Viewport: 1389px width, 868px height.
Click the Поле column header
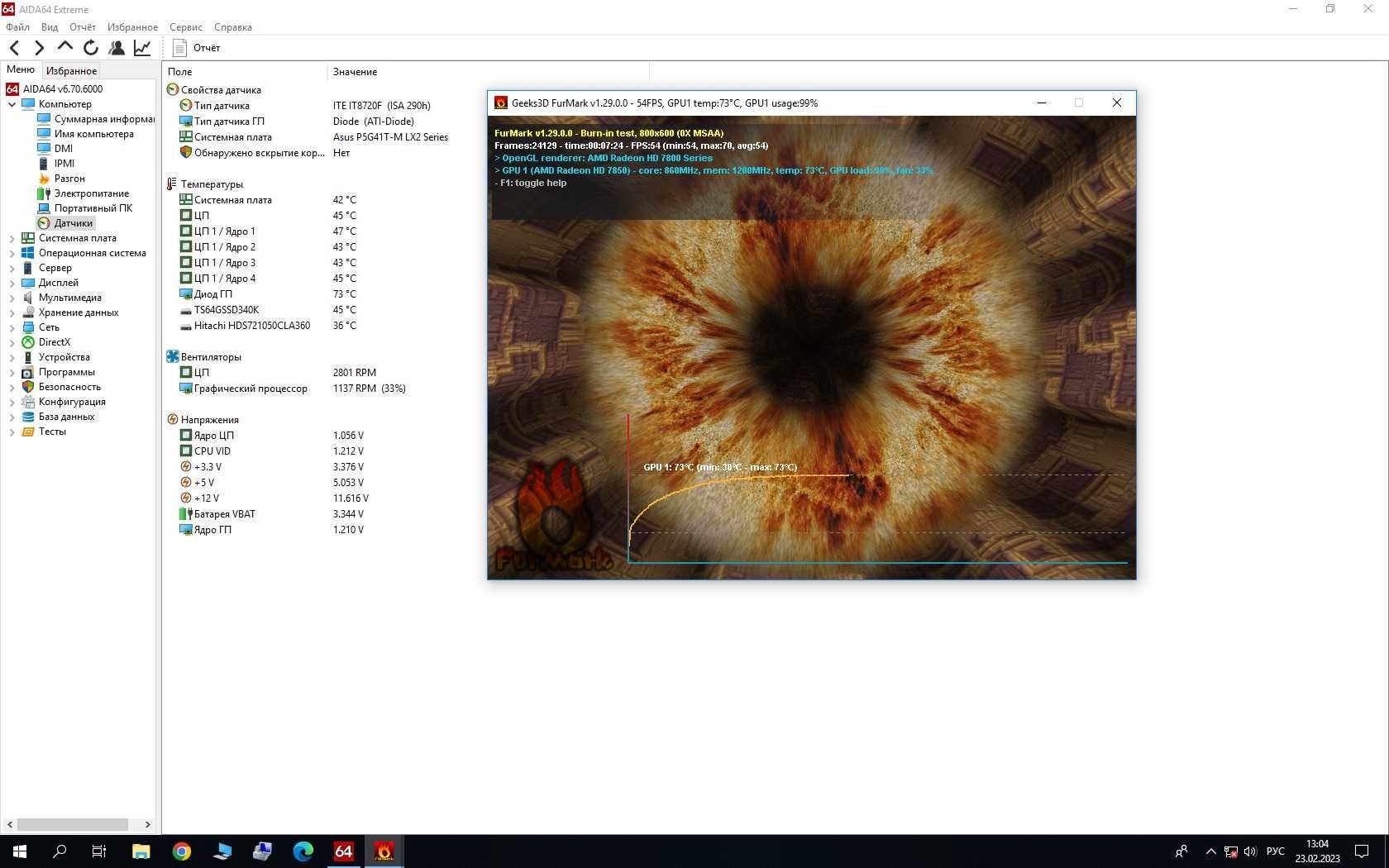click(x=245, y=72)
